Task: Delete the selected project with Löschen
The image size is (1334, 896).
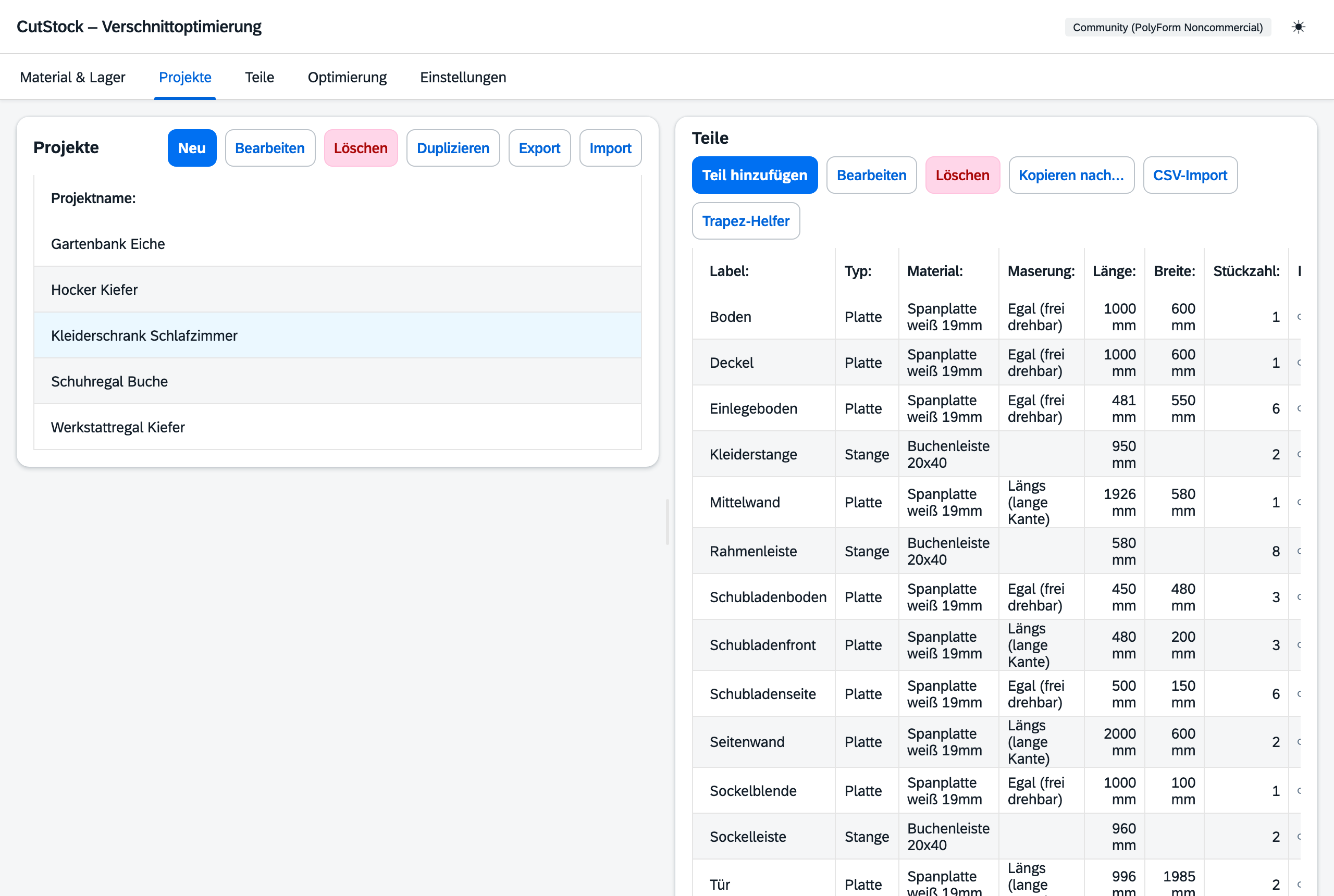Action: pos(361,148)
